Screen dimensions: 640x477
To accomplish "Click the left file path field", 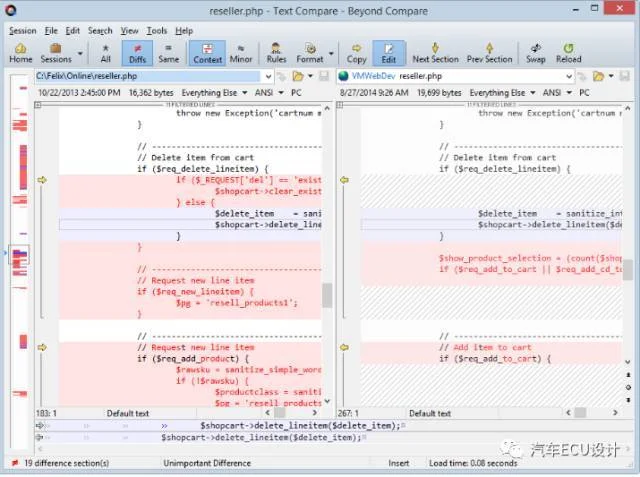I will pos(148,76).
